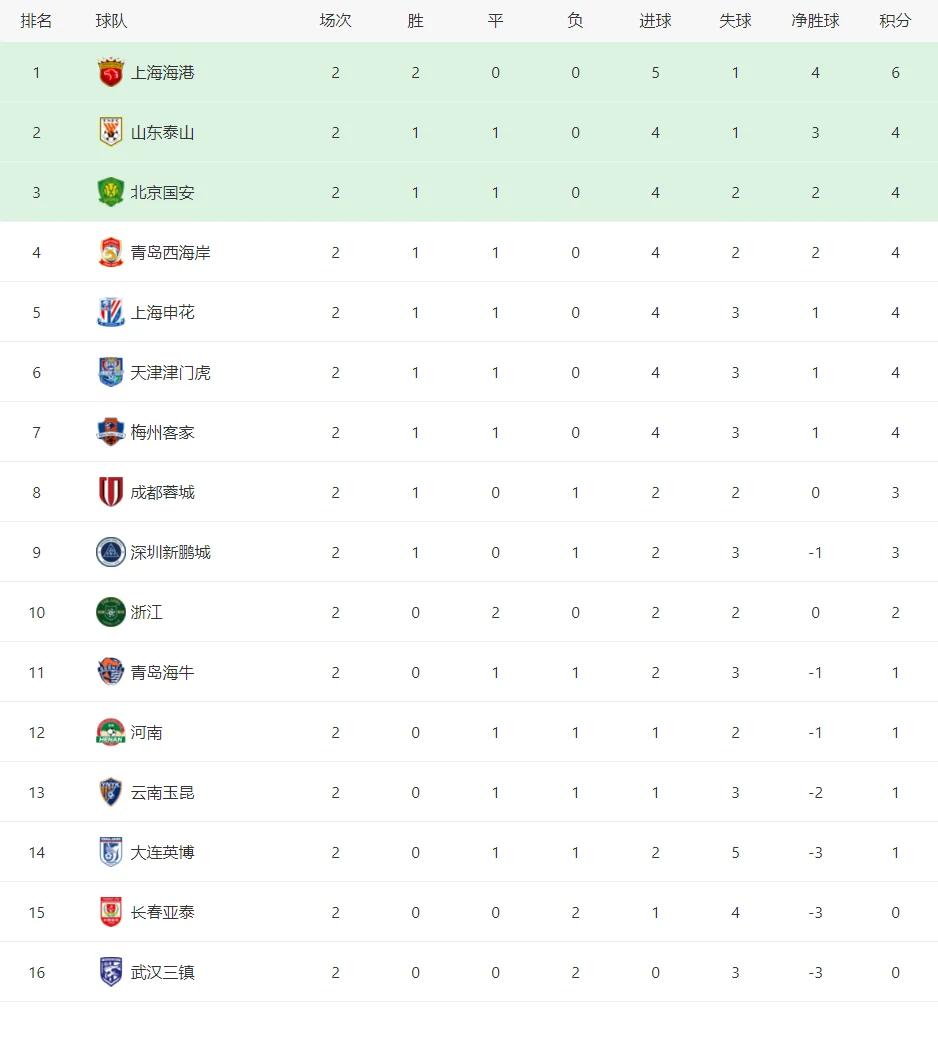938x1041 pixels.
Task: Click the 河南 team name
Action: point(146,732)
